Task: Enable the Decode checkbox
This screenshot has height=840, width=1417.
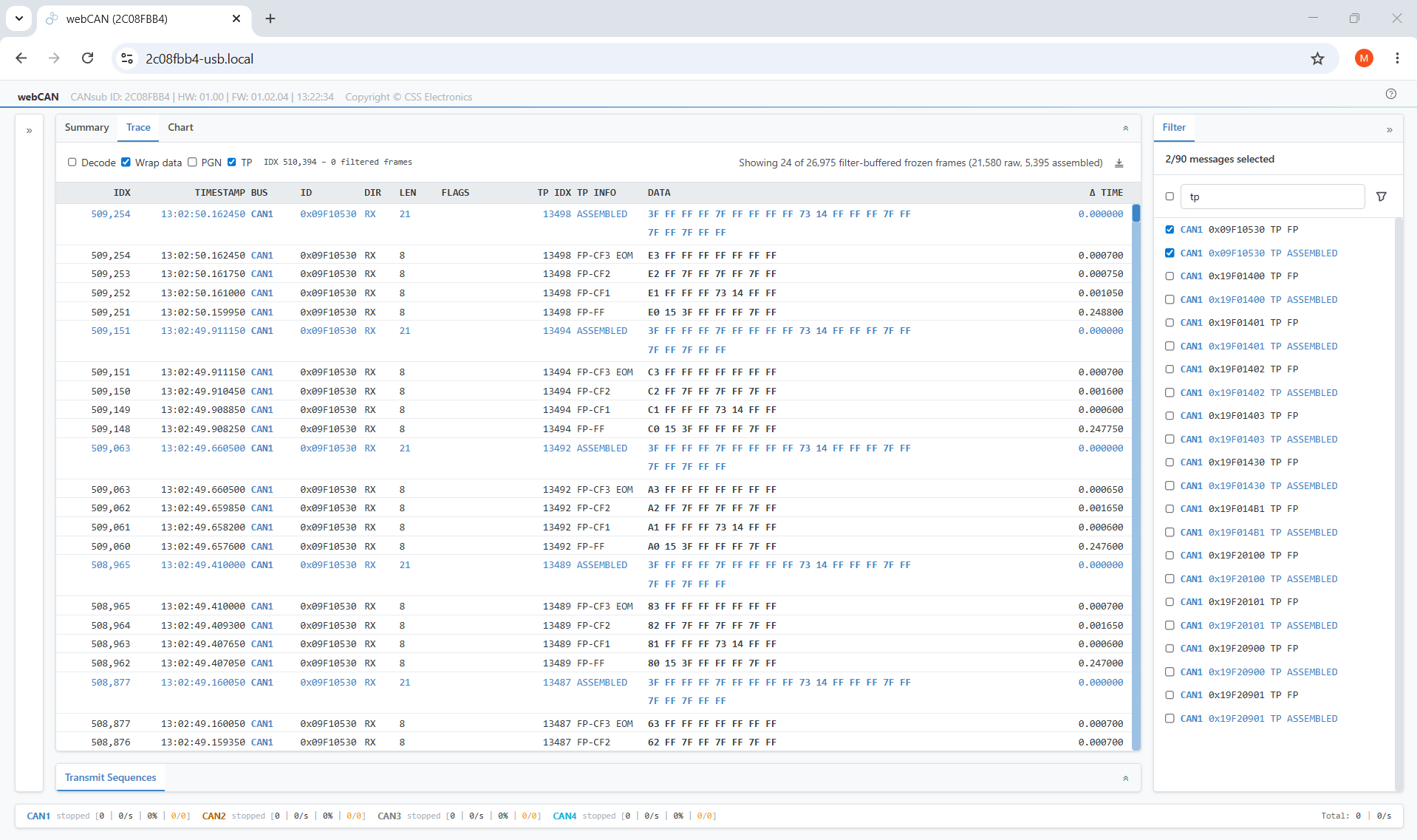Action: pos(72,163)
